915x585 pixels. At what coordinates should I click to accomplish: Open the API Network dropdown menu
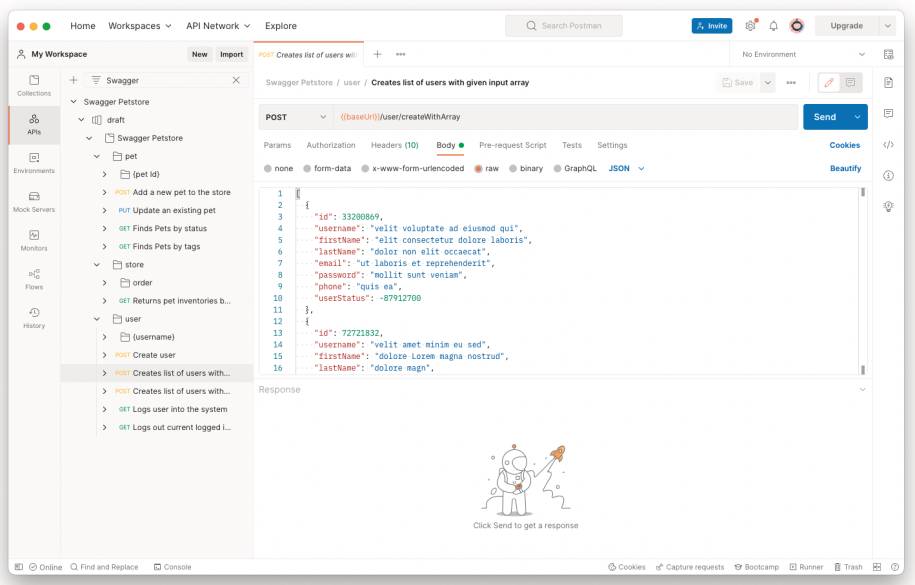218,26
